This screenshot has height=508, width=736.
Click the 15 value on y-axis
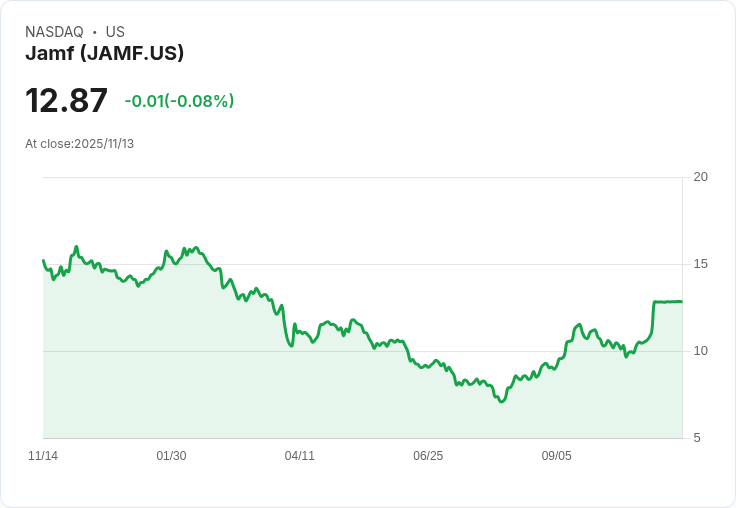coord(701,264)
